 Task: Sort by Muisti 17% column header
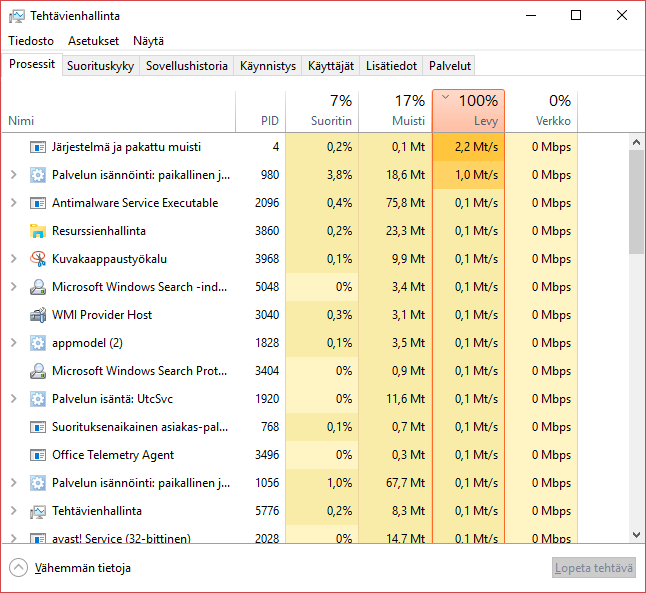tap(395, 111)
